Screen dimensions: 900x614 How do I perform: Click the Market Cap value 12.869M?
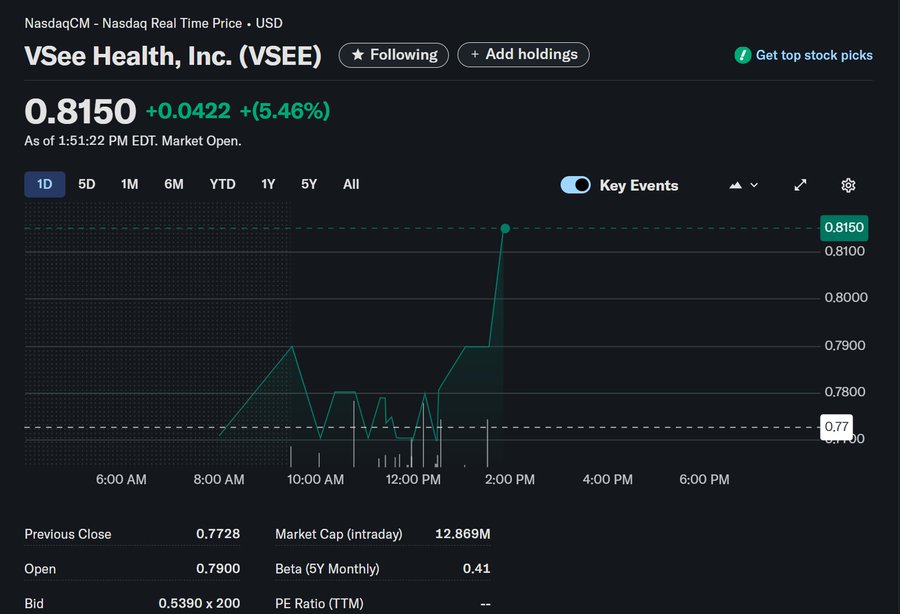[463, 534]
